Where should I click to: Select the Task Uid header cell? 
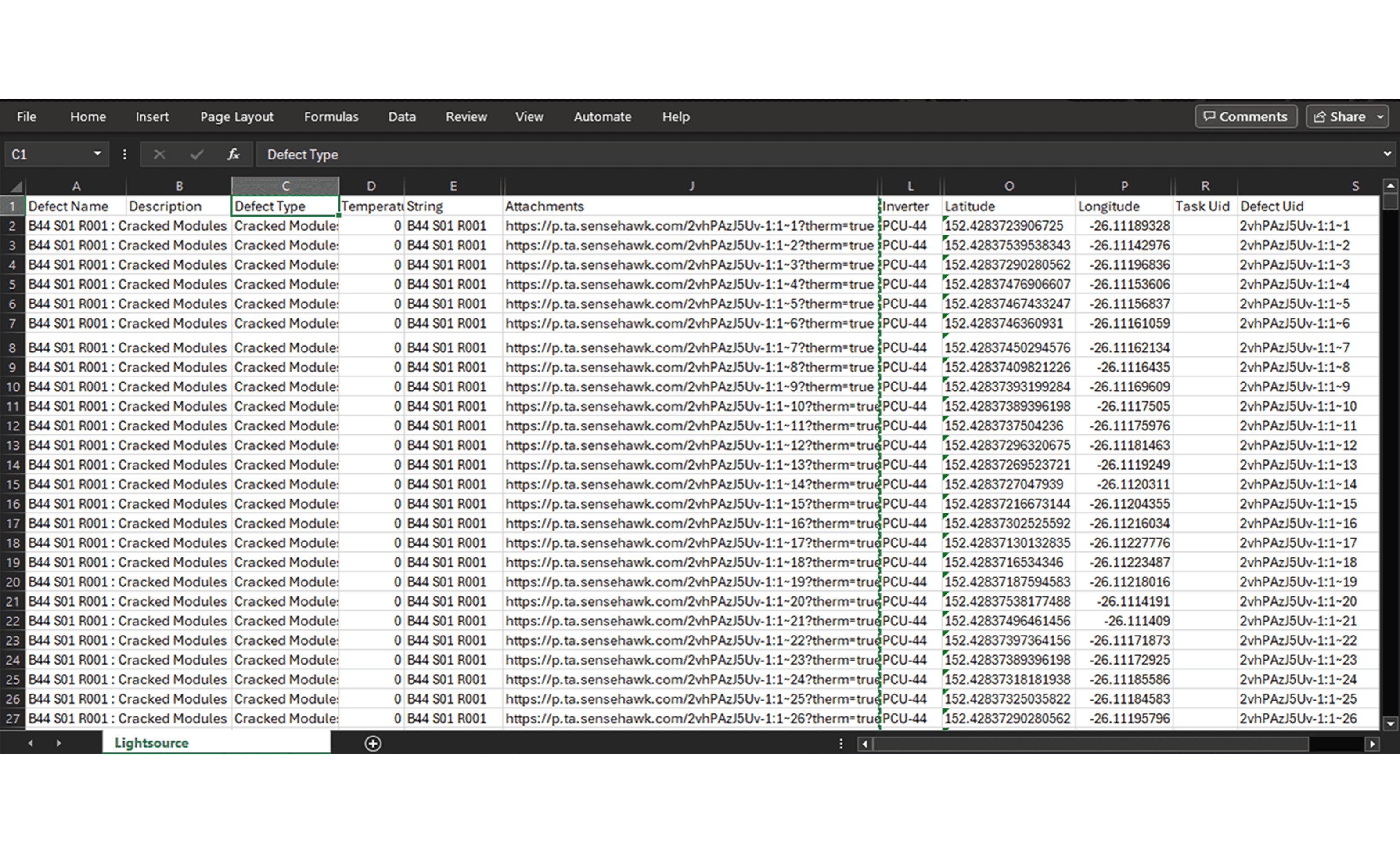[x=1205, y=206]
